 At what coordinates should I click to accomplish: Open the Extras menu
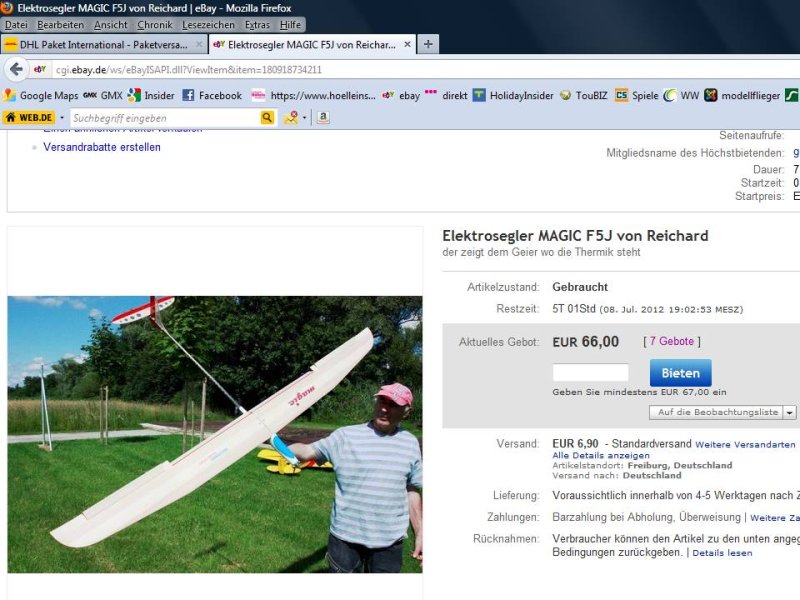(257, 24)
